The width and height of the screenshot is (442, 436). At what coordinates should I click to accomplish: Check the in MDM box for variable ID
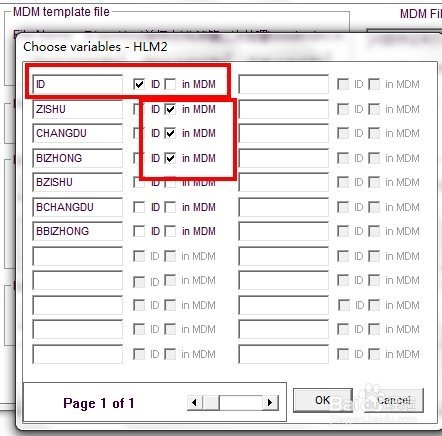pyautogui.click(x=170, y=84)
